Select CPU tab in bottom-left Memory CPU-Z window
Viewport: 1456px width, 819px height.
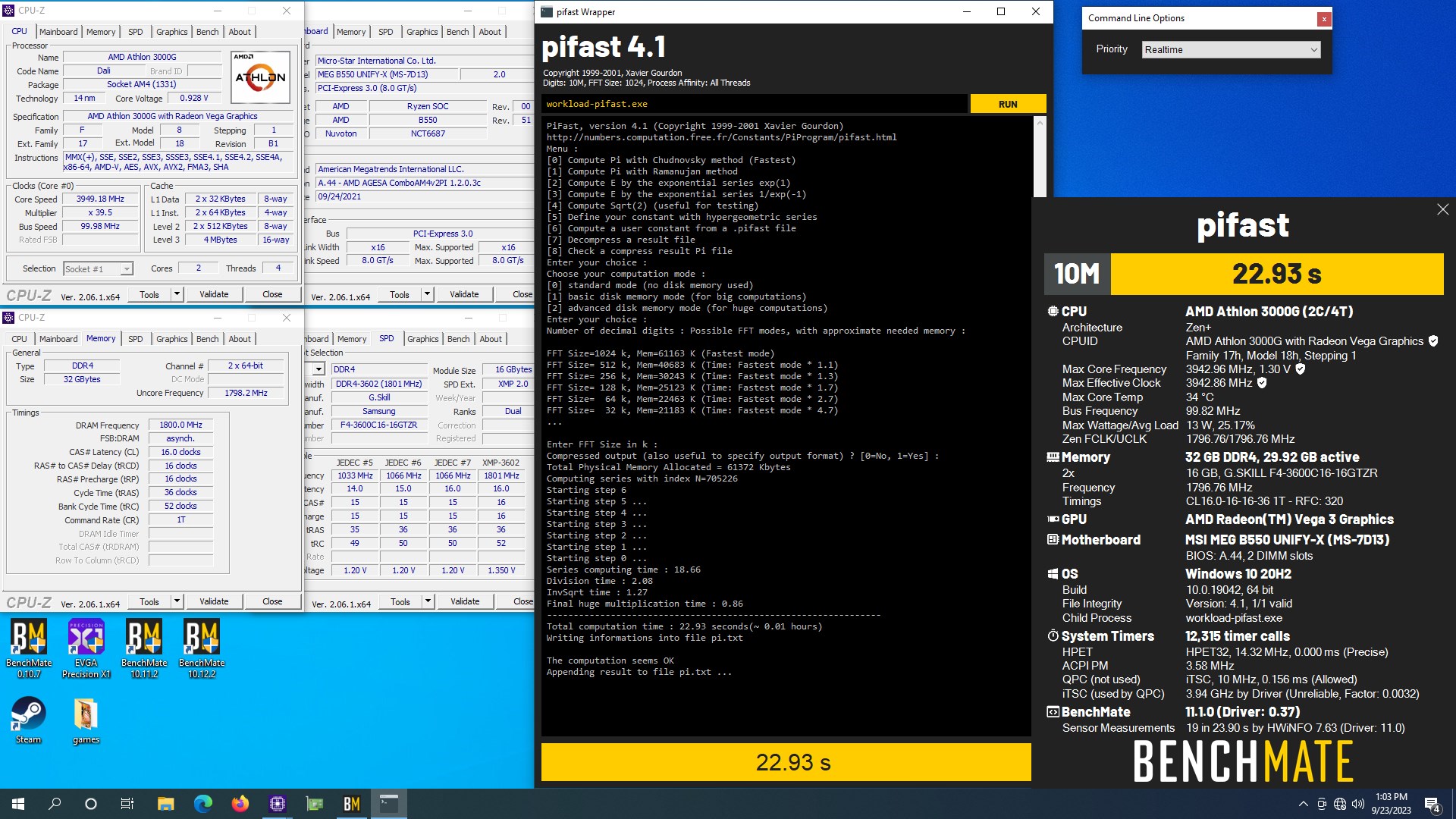(20, 339)
